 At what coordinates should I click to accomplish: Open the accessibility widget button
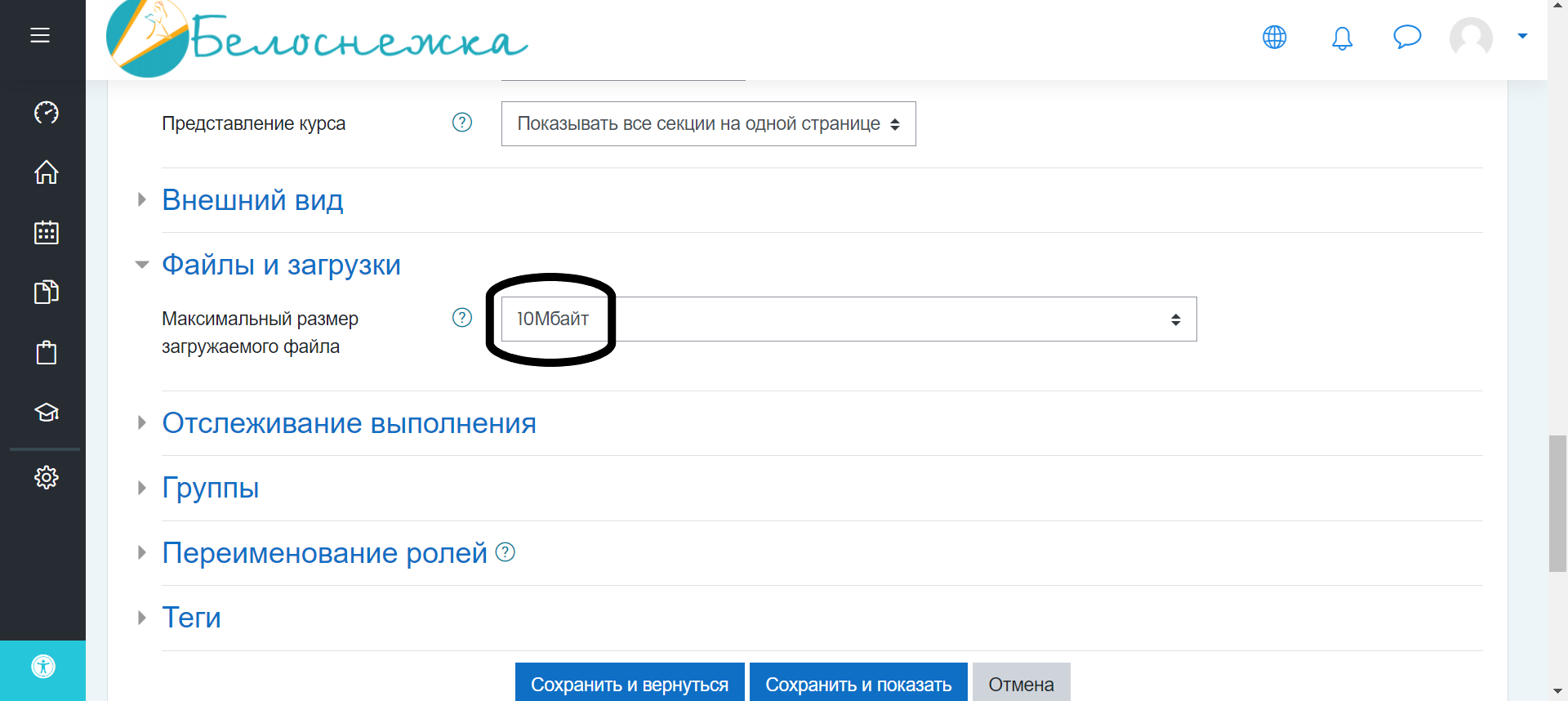[x=43, y=667]
